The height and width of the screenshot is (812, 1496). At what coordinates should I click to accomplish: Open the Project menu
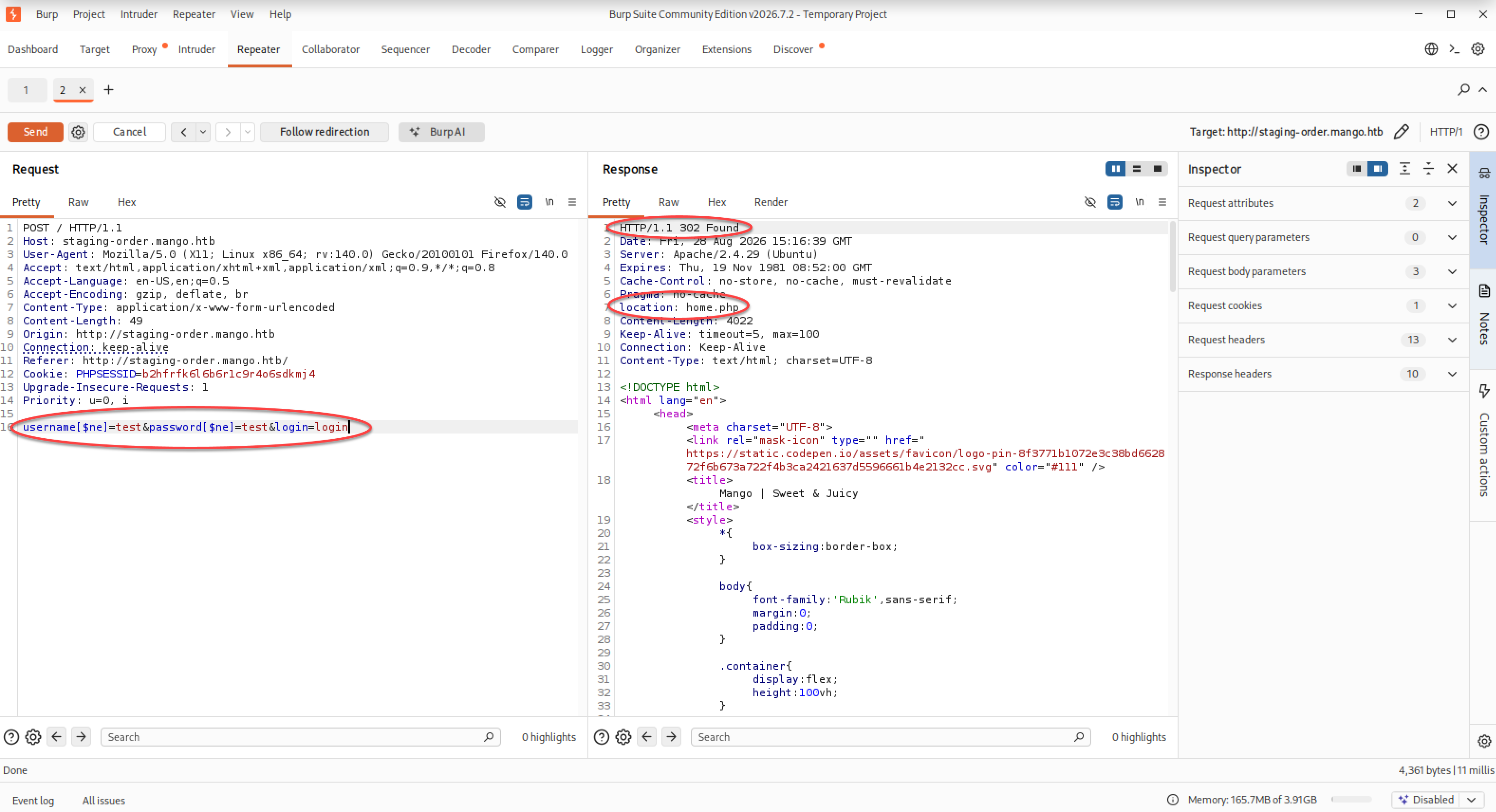pyautogui.click(x=89, y=14)
